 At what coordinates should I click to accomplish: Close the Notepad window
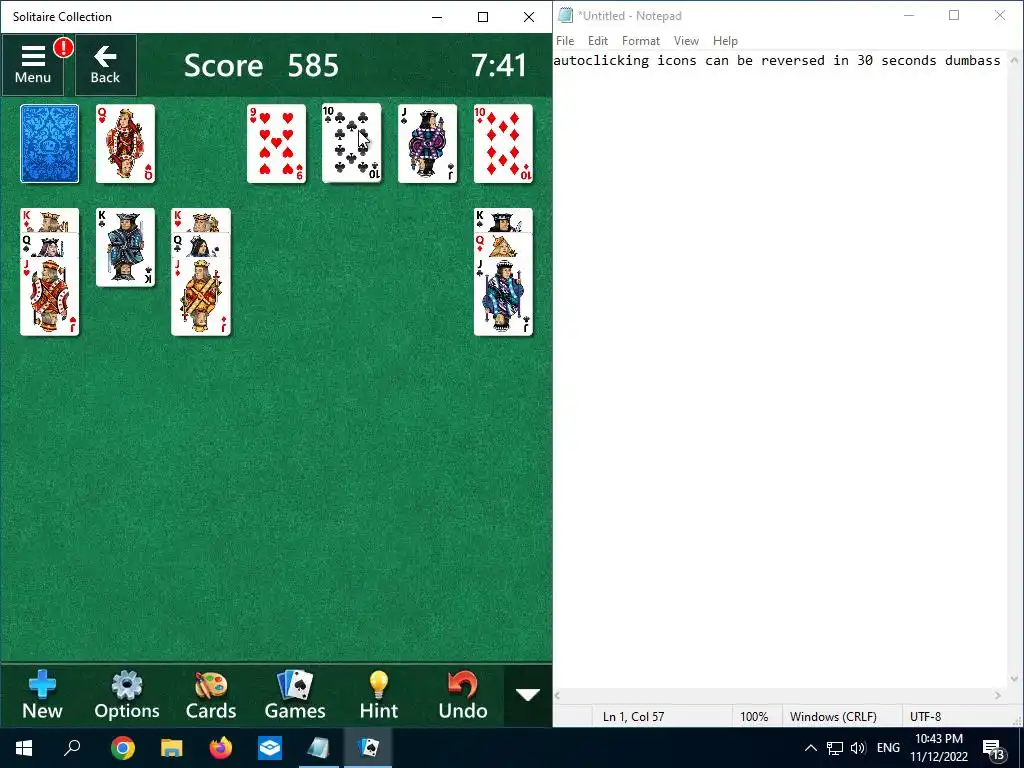(1000, 16)
